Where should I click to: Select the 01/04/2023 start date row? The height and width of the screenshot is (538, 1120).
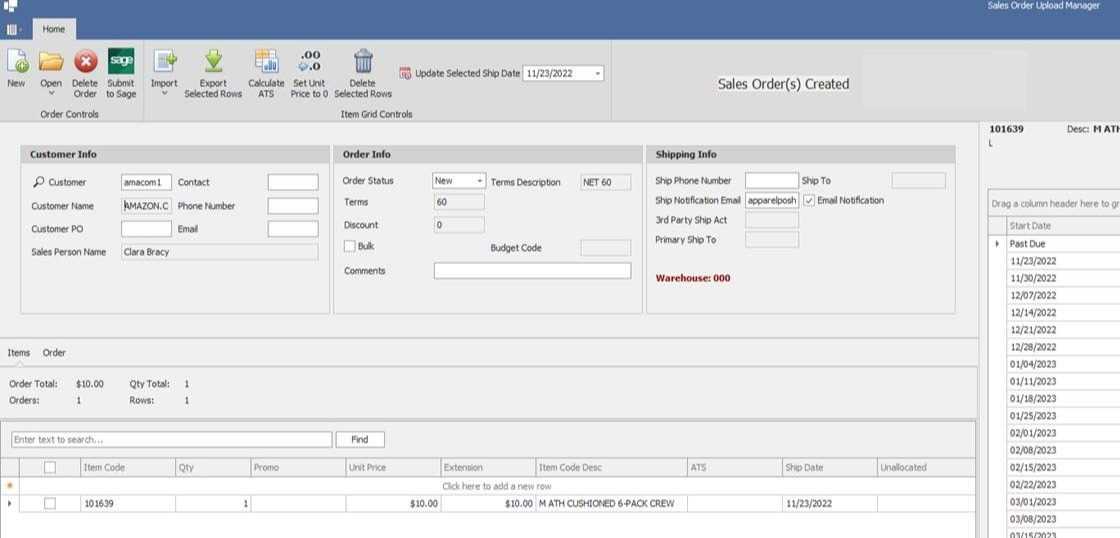click(1063, 364)
